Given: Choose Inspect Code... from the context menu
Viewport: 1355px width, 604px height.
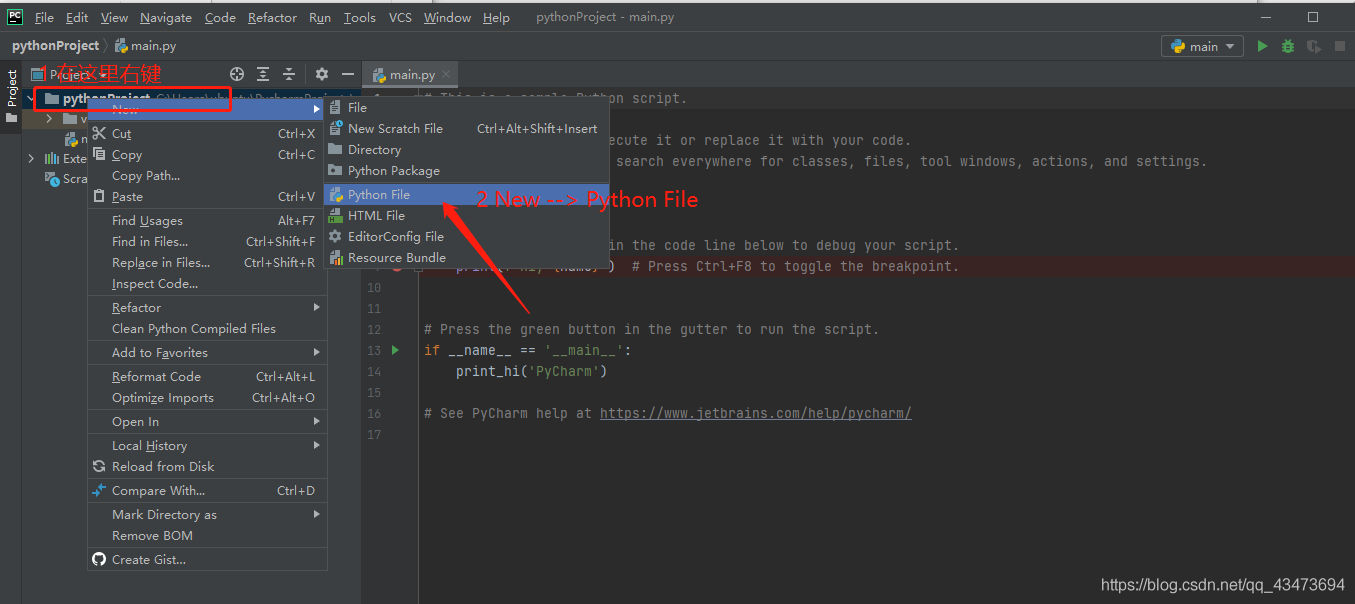Looking at the screenshot, I should point(207,283).
